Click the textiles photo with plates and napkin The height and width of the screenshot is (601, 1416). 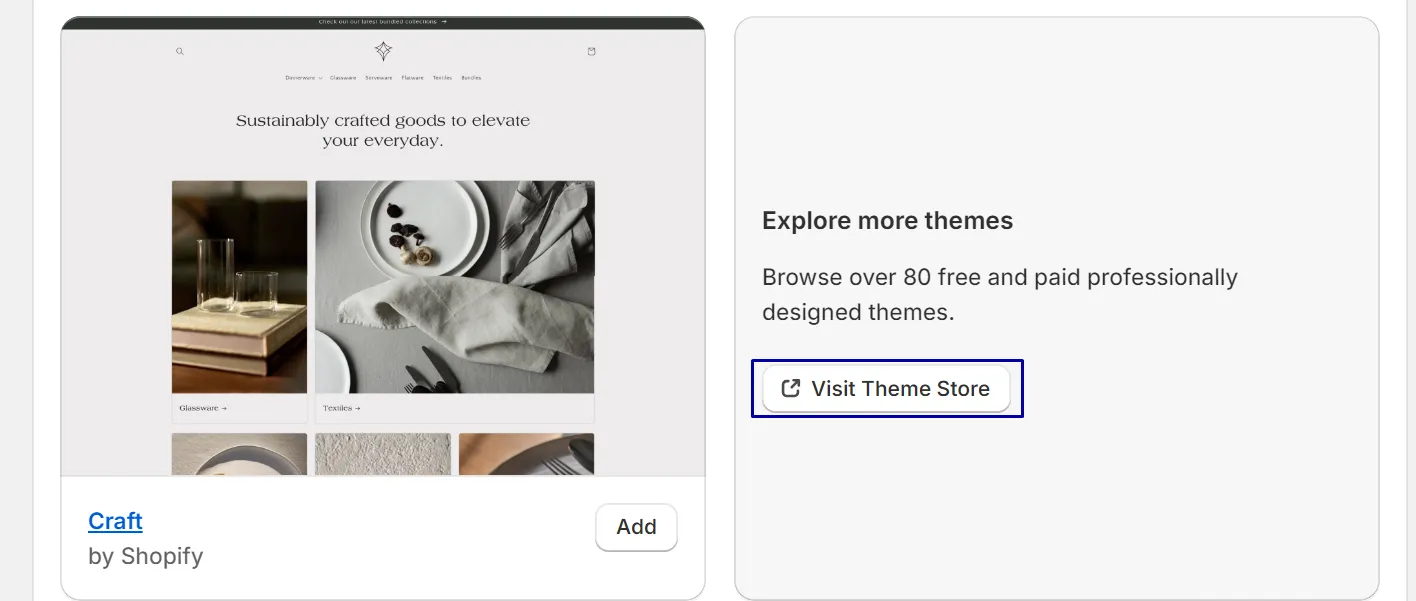point(455,287)
